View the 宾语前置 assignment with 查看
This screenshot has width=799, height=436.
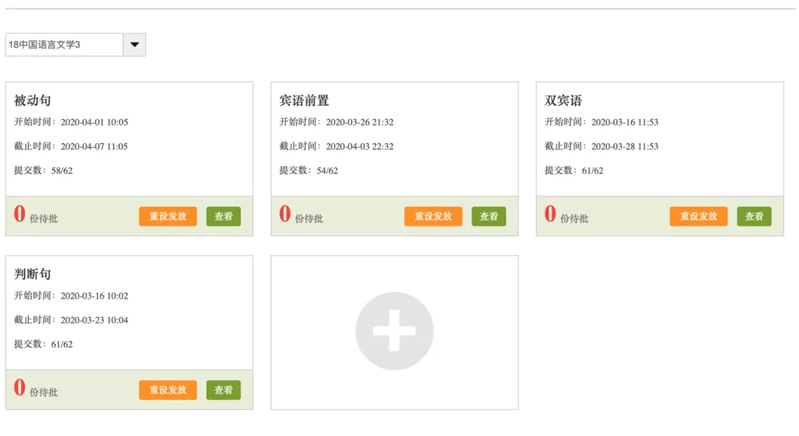[488, 217]
